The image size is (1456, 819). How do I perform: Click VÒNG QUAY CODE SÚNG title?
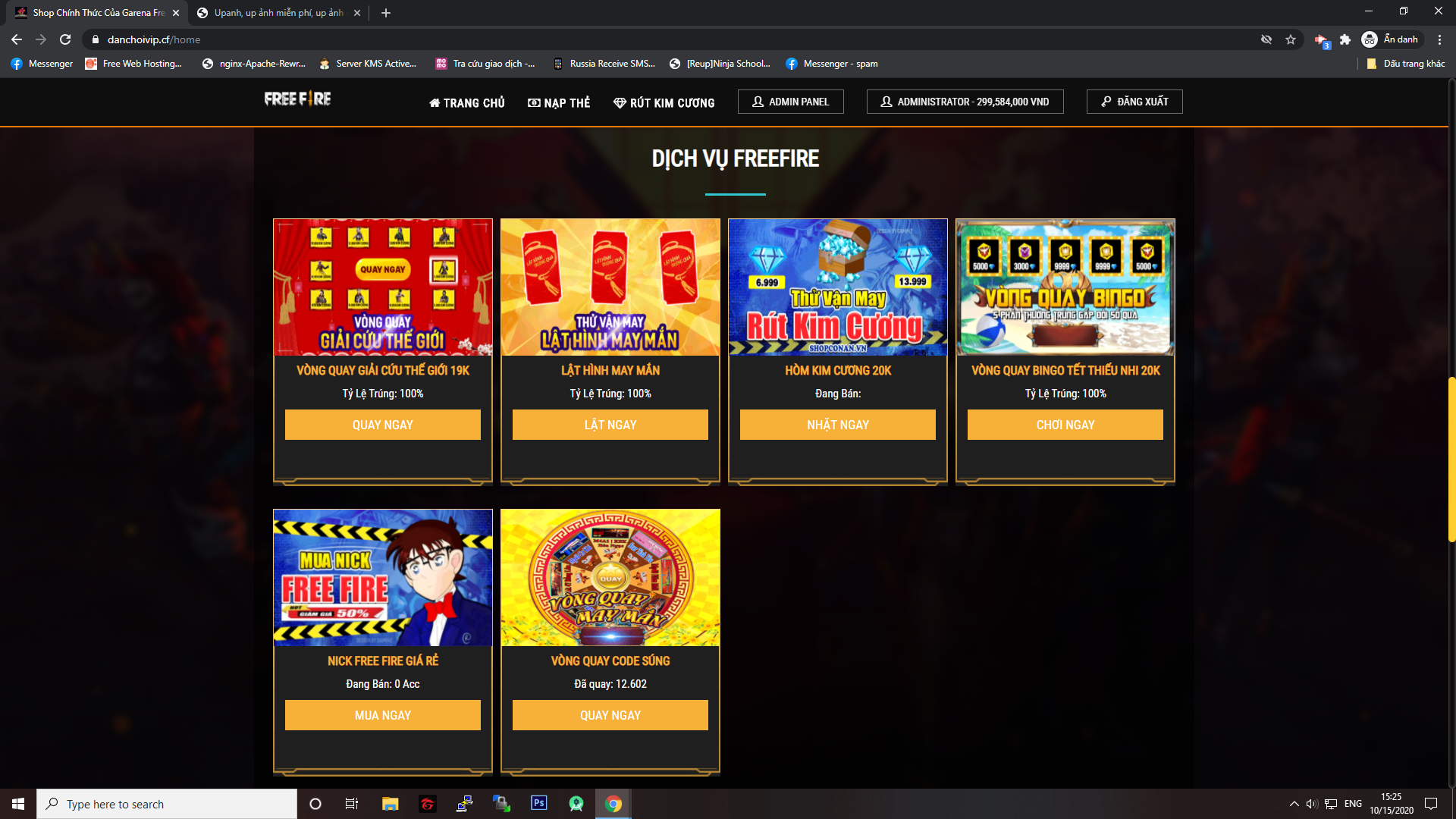pos(610,661)
